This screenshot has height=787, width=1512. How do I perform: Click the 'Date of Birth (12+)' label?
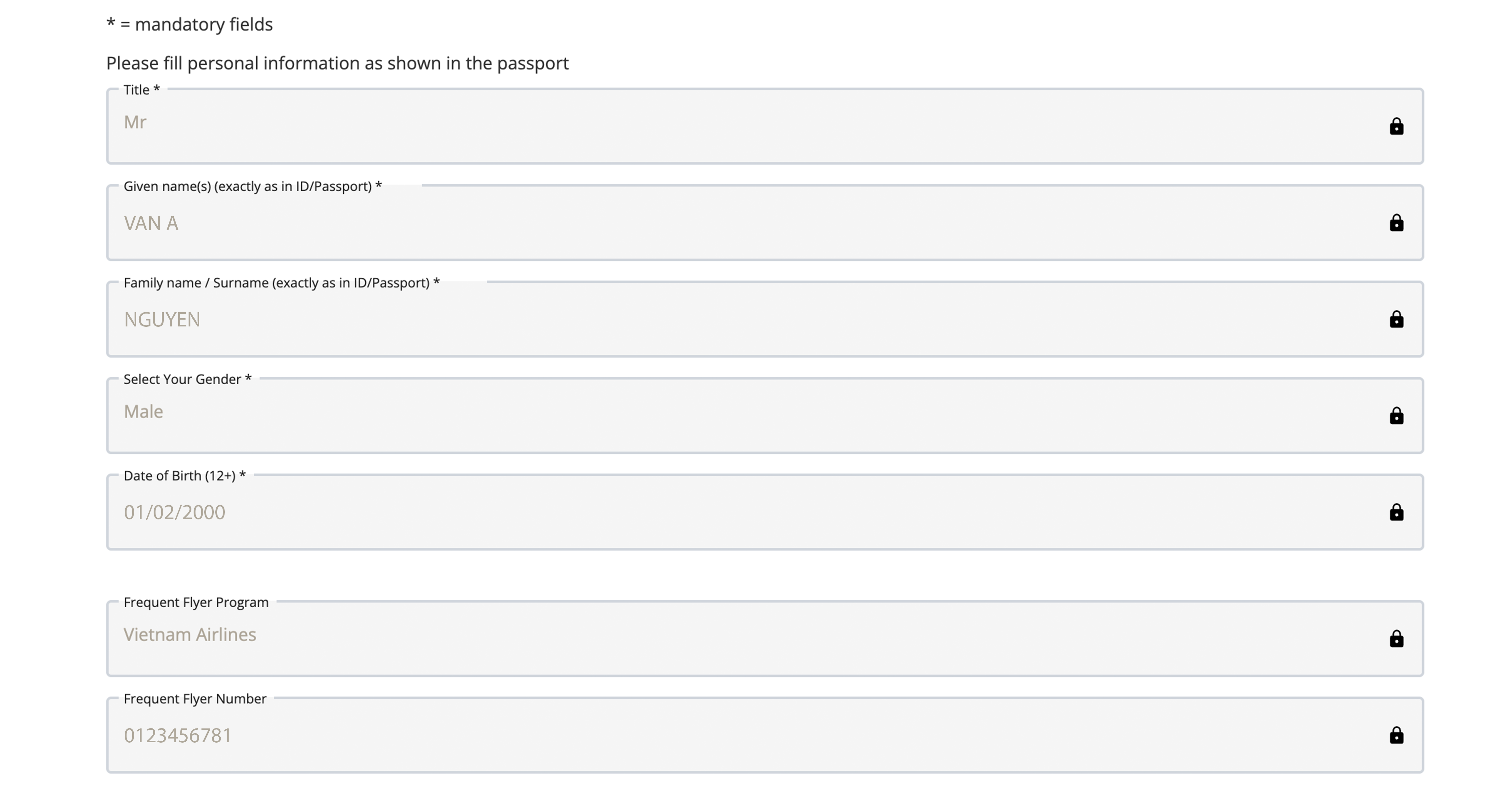(x=184, y=476)
